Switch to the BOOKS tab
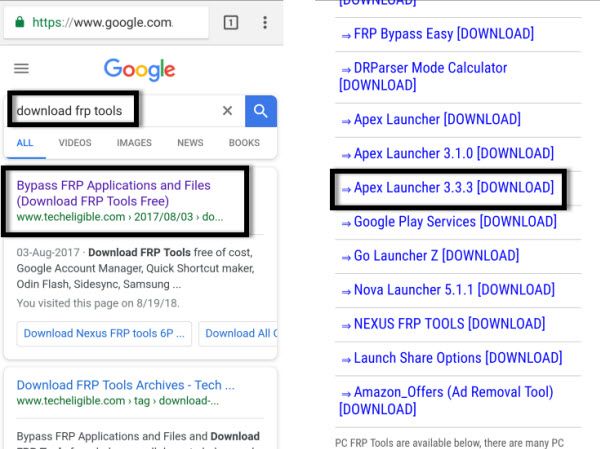The width and height of the screenshot is (600, 449). point(244,143)
